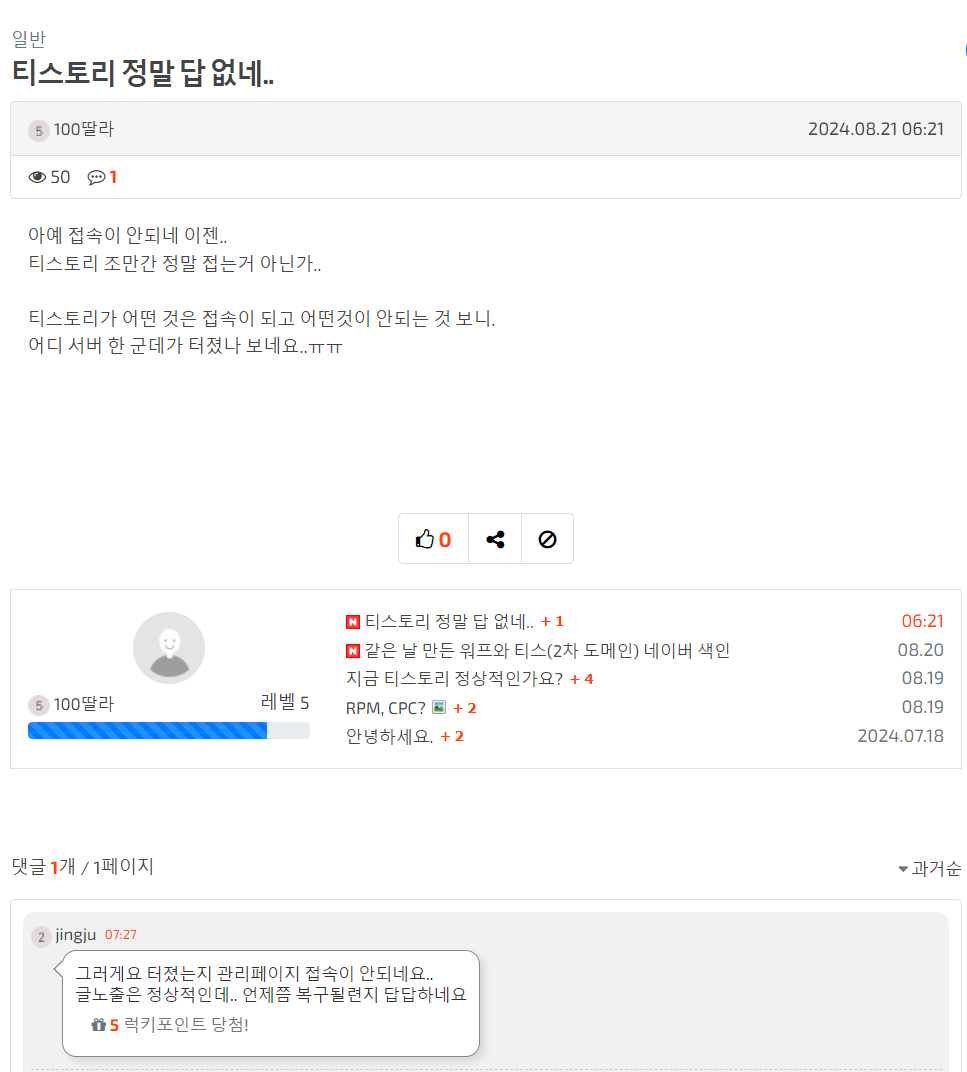This screenshot has height=1072, width=967.
Task: Open '100딸라' name in the profile box
Action: tap(83, 704)
